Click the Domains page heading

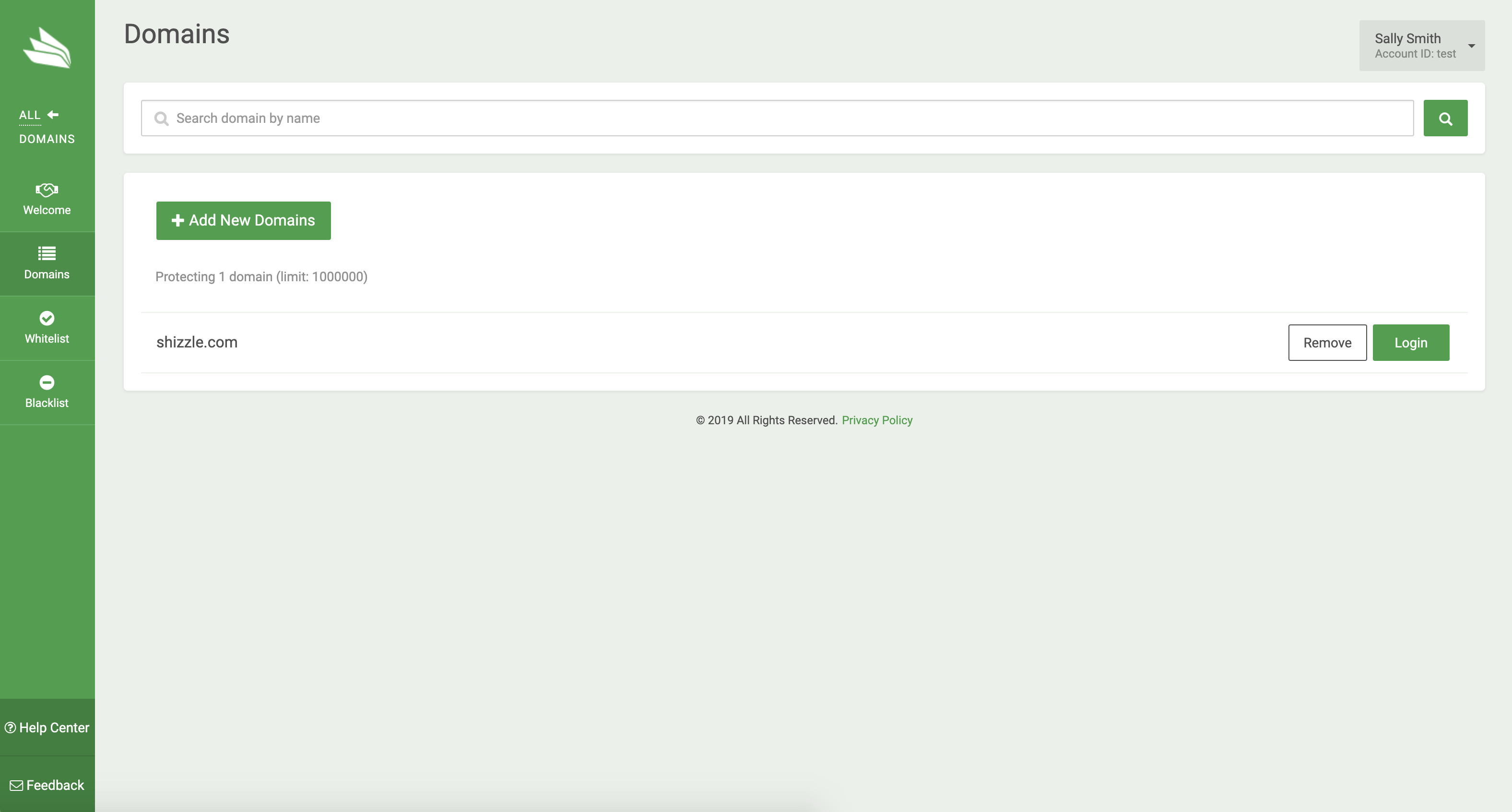tap(177, 34)
